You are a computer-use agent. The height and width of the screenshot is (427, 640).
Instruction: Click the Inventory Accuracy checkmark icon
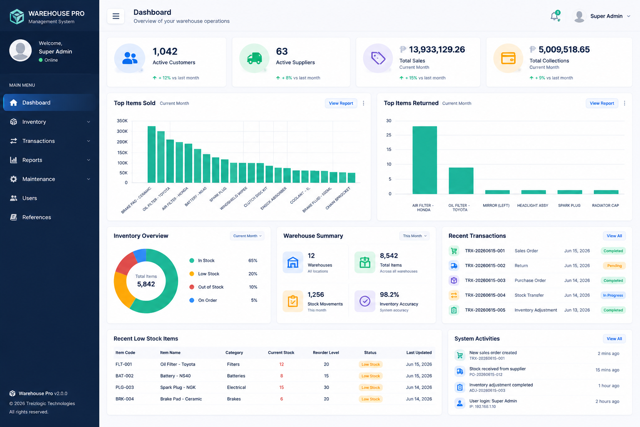(364, 301)
